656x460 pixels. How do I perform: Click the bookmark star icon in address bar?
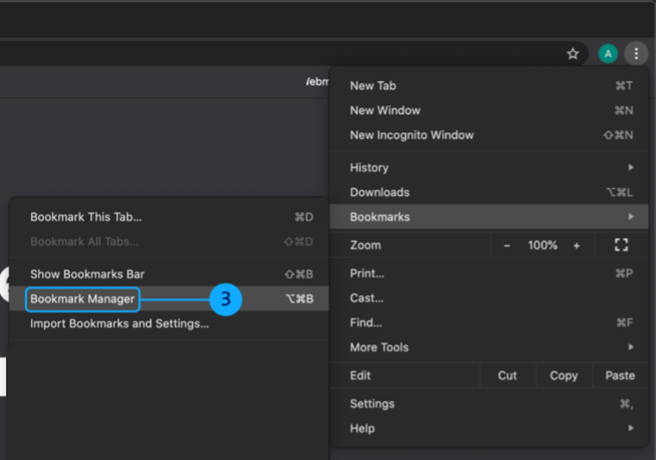pos(573,54)
